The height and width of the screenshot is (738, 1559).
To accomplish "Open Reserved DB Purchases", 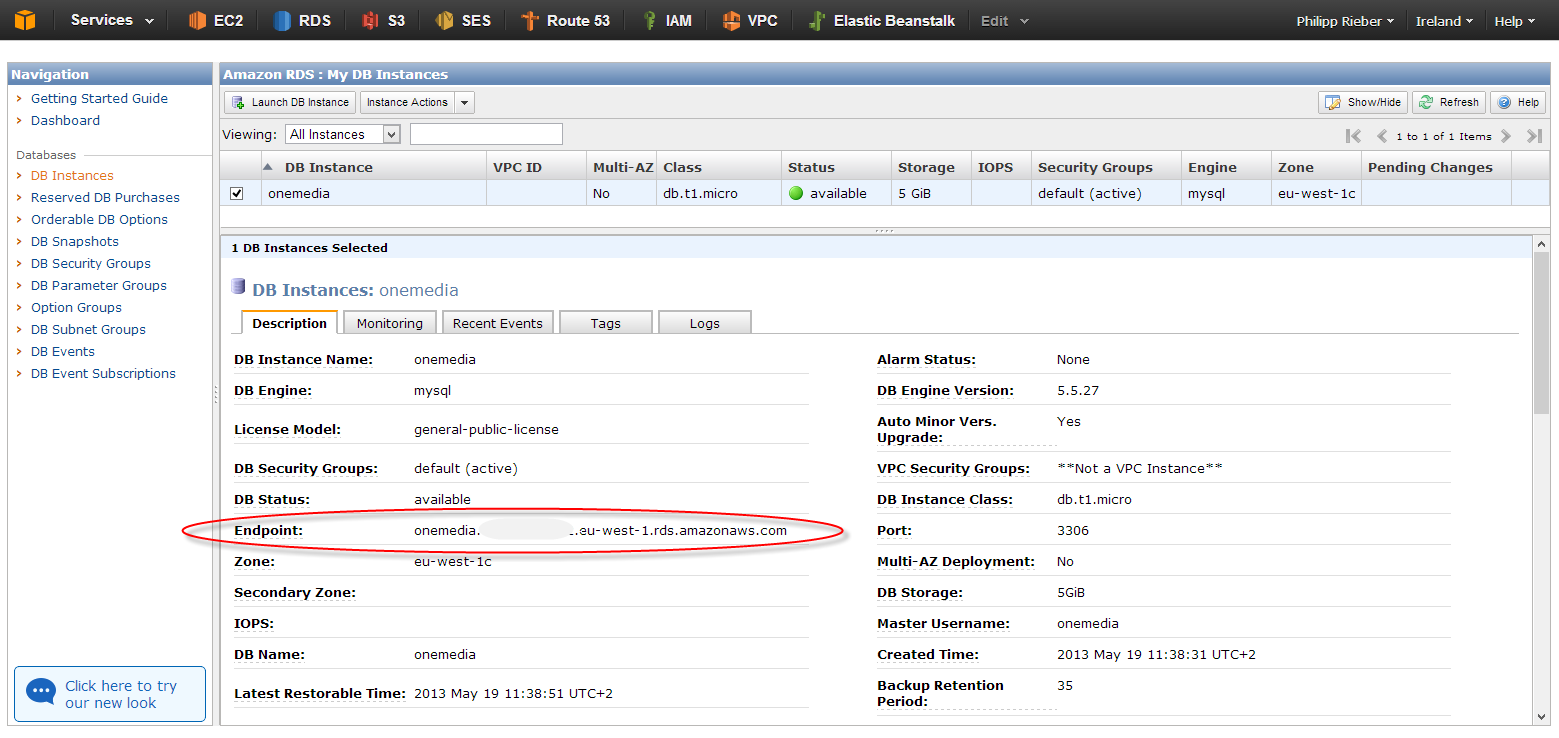I will (x=105, y=197).
